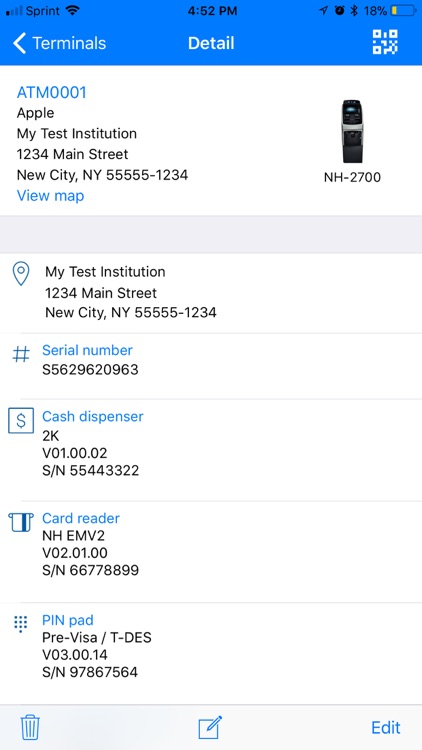Tap the trash delete icon
422x750 pixels.
point(30,728)
